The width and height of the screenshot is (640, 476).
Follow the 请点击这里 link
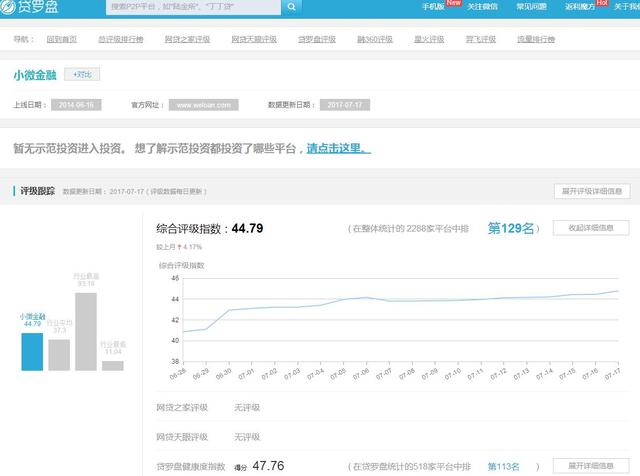pyautogui.click(x=339, y=148)
